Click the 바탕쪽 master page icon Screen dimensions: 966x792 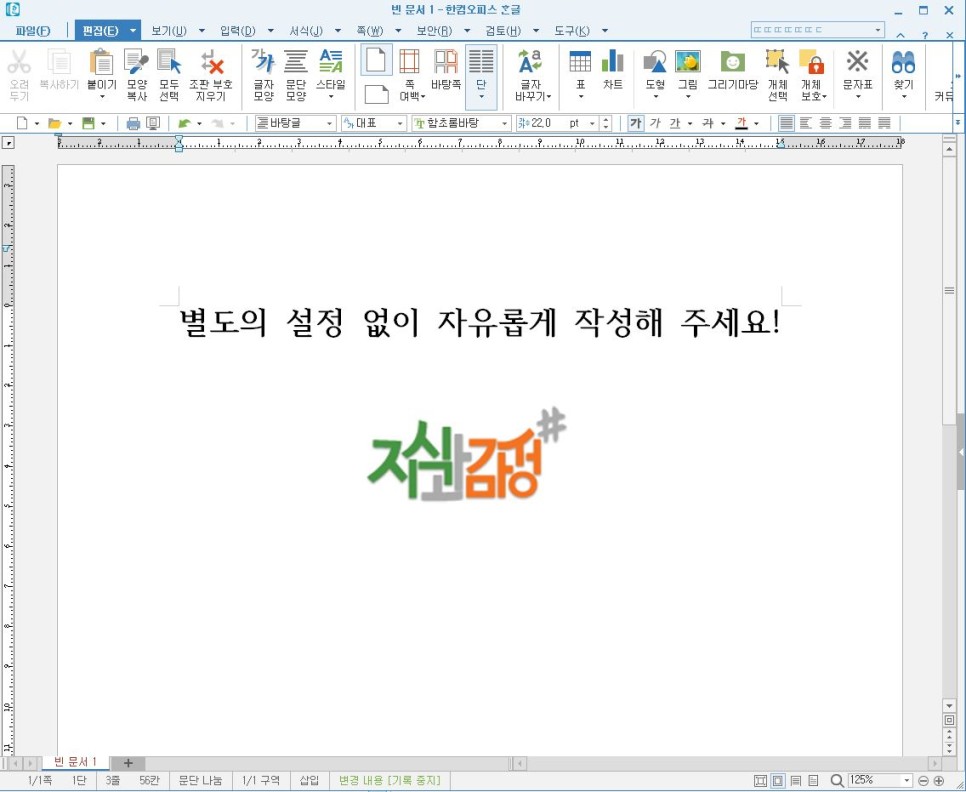coord(445,62)
